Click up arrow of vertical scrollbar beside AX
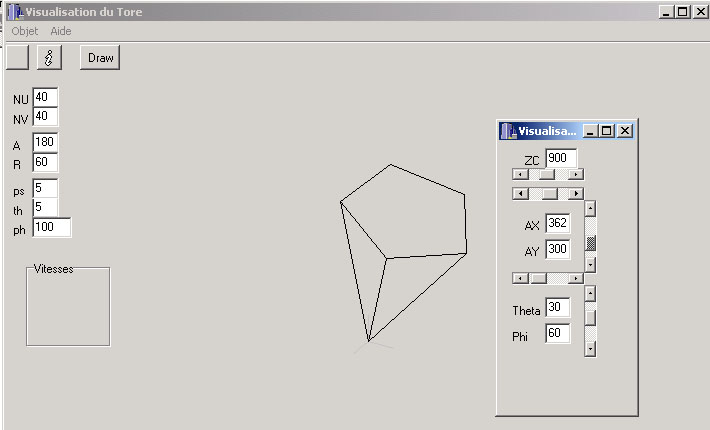The width and height of the screenshot is (710, 430). tap(590, 209)
